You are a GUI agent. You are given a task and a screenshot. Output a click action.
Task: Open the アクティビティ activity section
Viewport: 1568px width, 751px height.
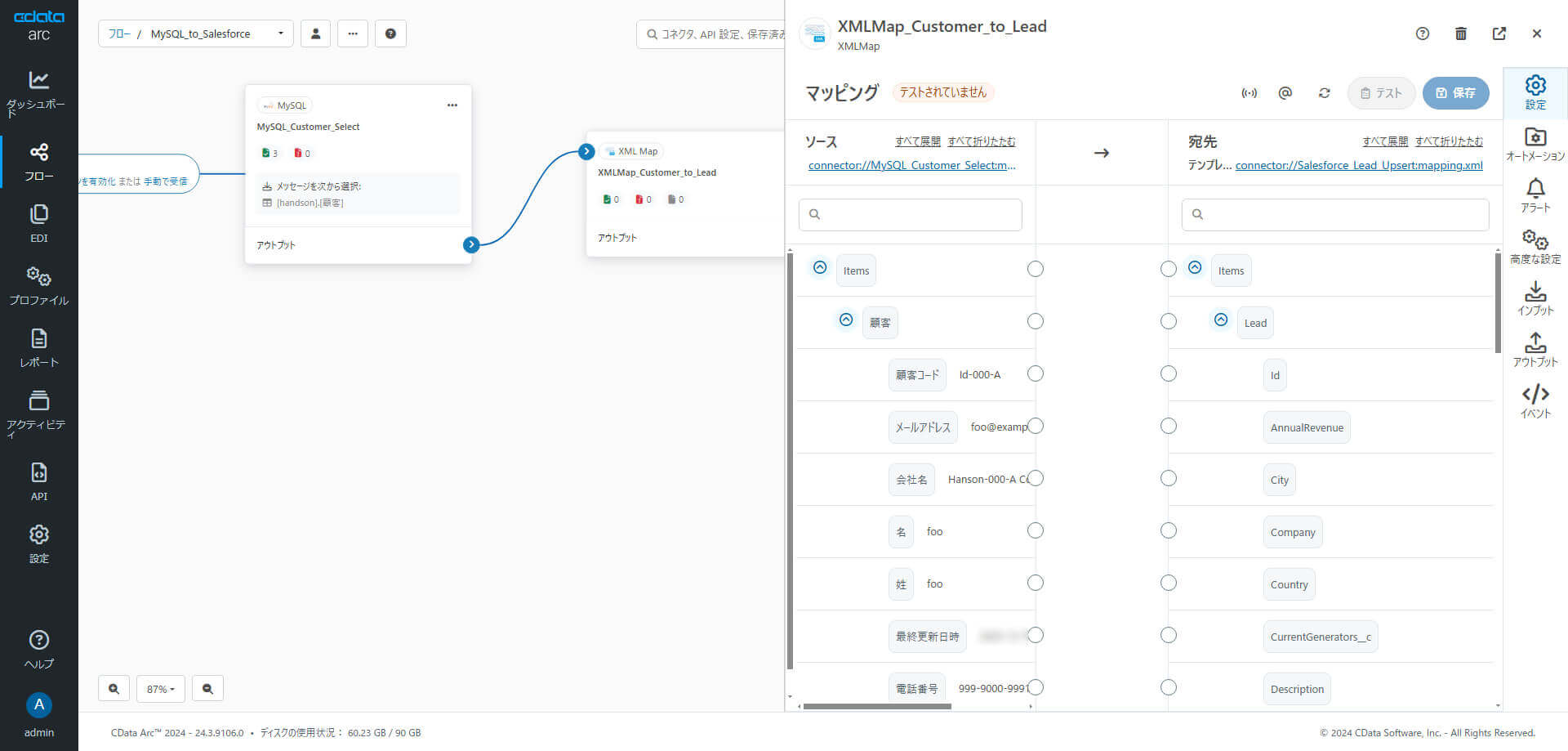tap(38, 414)
